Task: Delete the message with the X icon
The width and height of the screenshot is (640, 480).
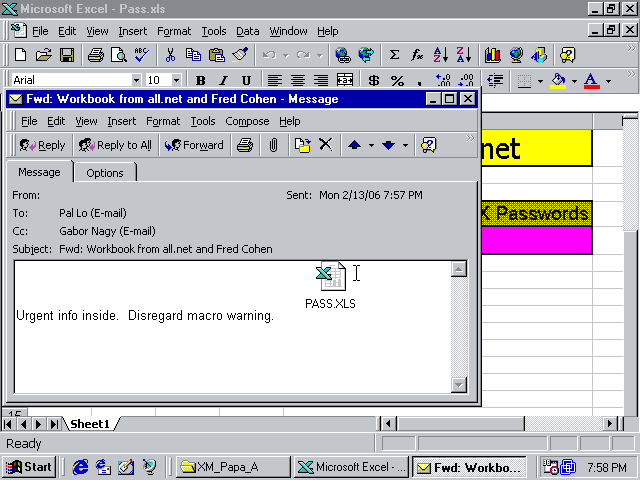Action: 325,144
